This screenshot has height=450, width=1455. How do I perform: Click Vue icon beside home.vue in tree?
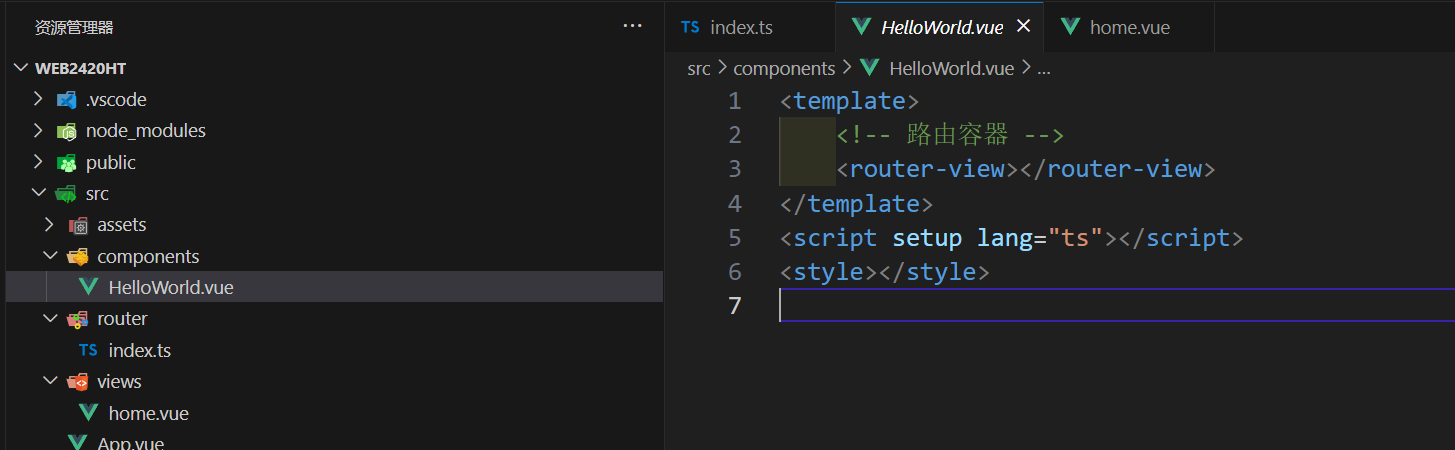tap(88, 413)
